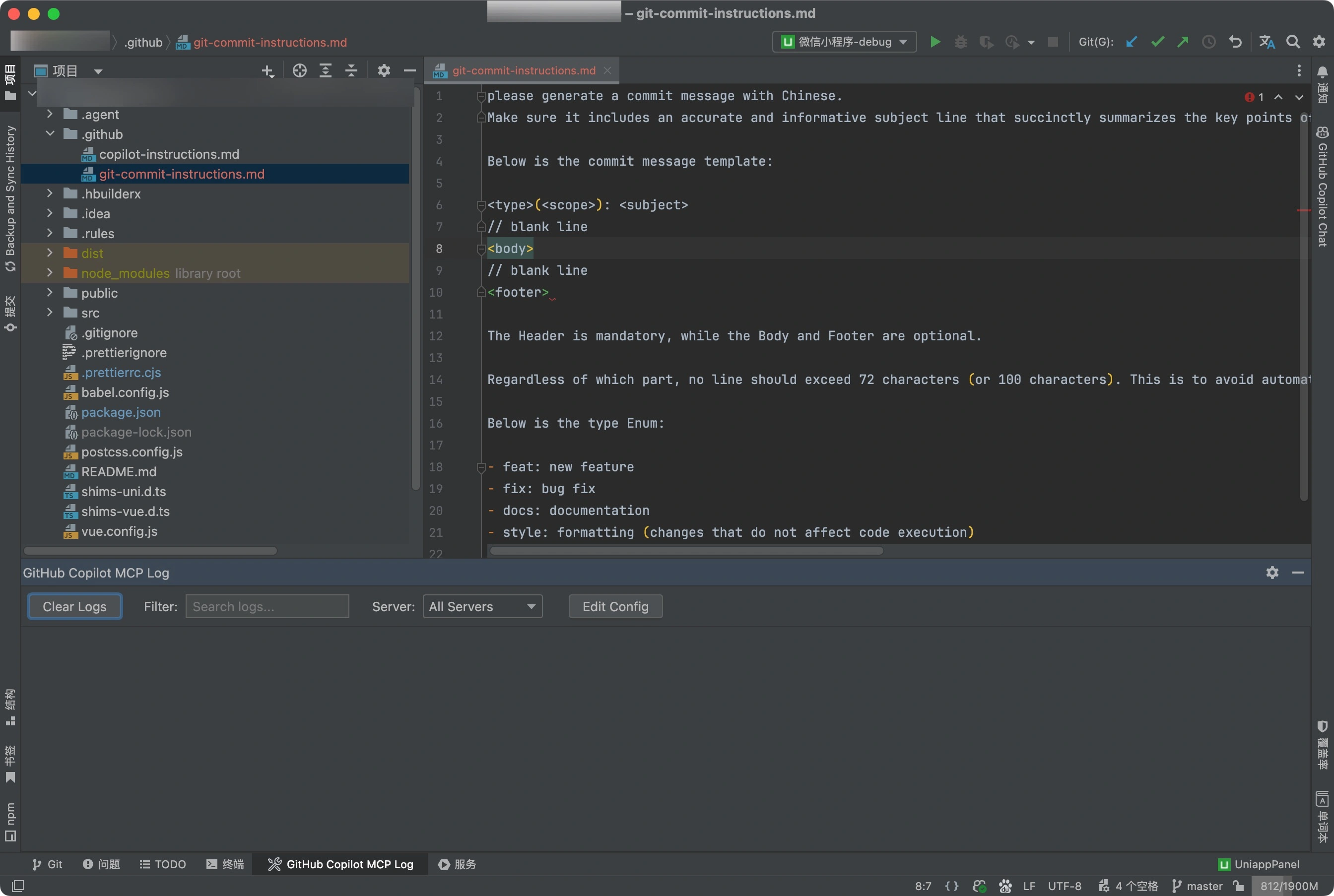Click the Git push arrow icon
1334x896 pixels.
(1183, 42)
